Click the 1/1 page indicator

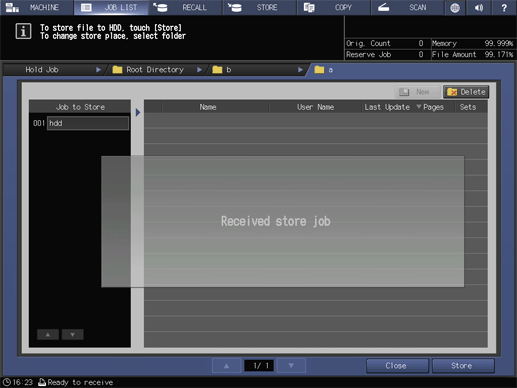tap(259, 366)
